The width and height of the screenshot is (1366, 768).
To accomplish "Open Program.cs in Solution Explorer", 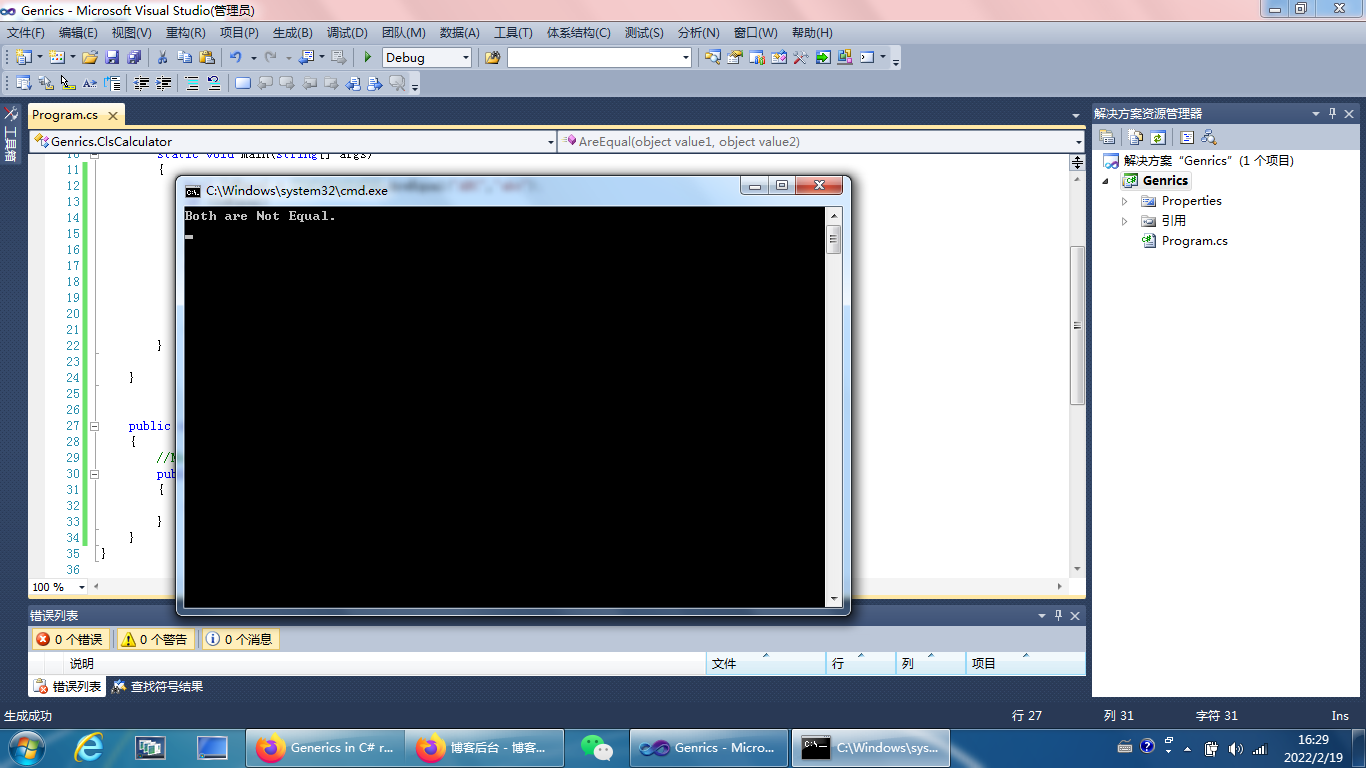I will coord(1194,241).
